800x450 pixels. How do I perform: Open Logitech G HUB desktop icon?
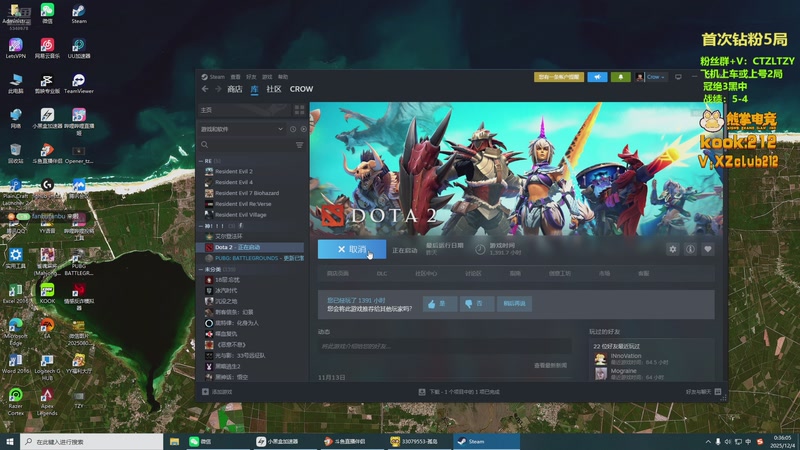click(x=47, y=367)
